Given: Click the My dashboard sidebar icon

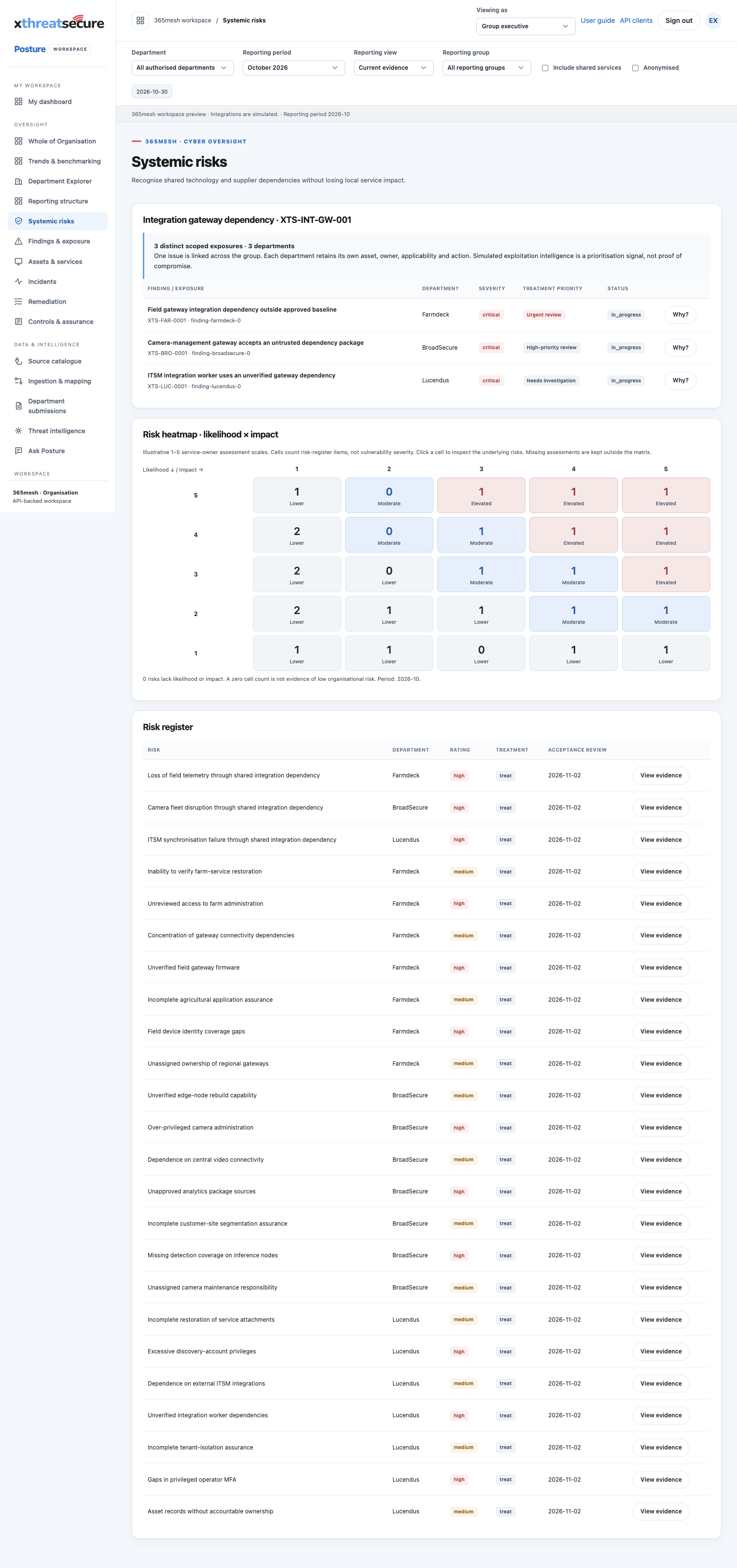Looking at the screenshot, I should [18, 101].
